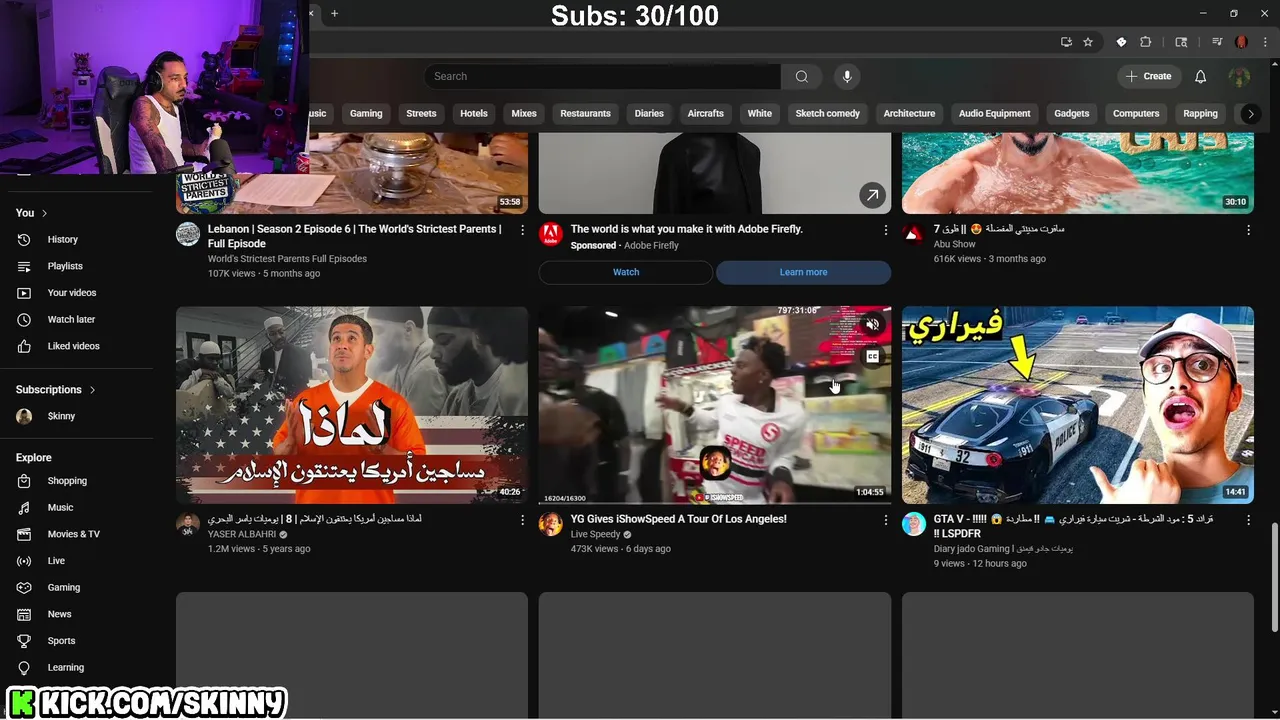Open options for YASER ALBAHRI video
The height and width of the screenshot is (720, 1280).
[522, 520]
